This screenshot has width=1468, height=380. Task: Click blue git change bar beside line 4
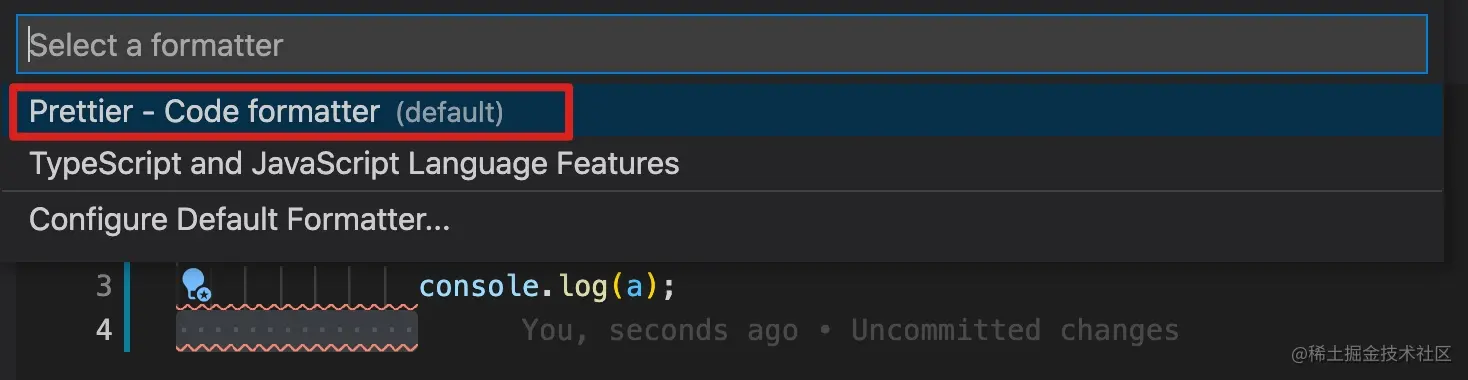[x=127, y=330]
